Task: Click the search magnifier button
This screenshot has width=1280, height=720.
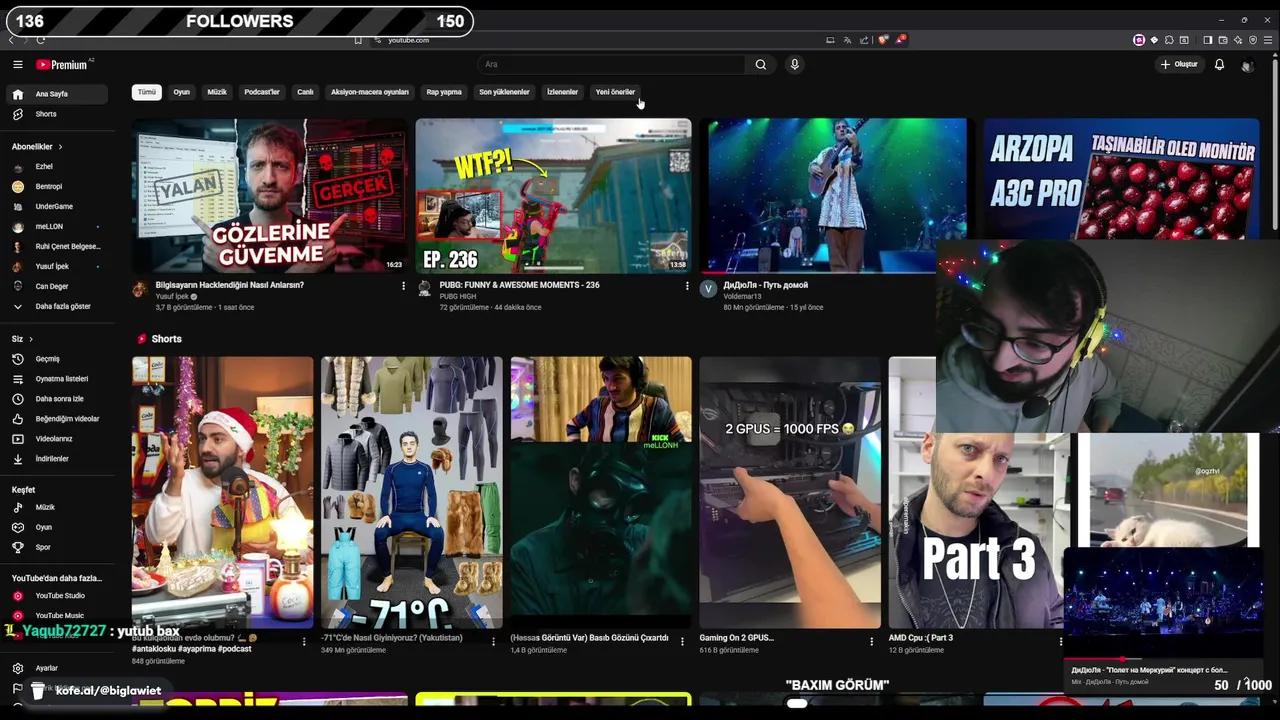Action: pyautogui.click(x=761, y=64)
